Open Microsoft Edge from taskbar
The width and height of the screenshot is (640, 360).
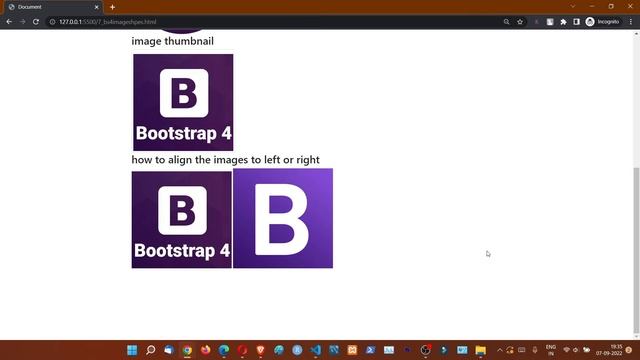(224, 350)
